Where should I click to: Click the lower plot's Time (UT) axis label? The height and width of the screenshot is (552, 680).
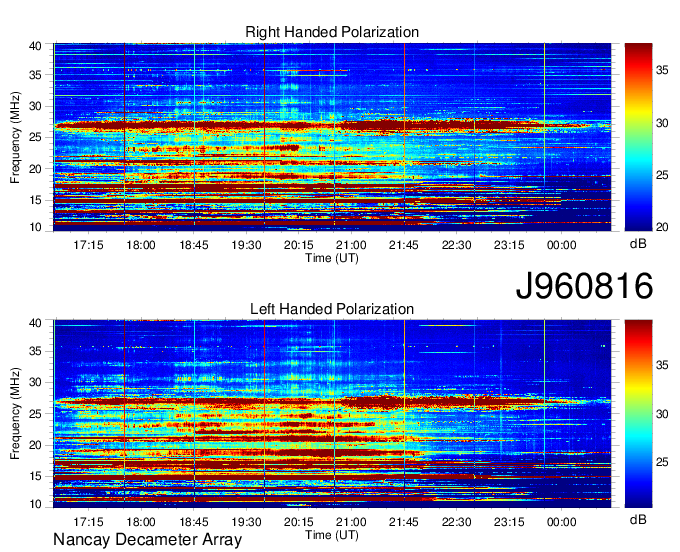(332, 535)
